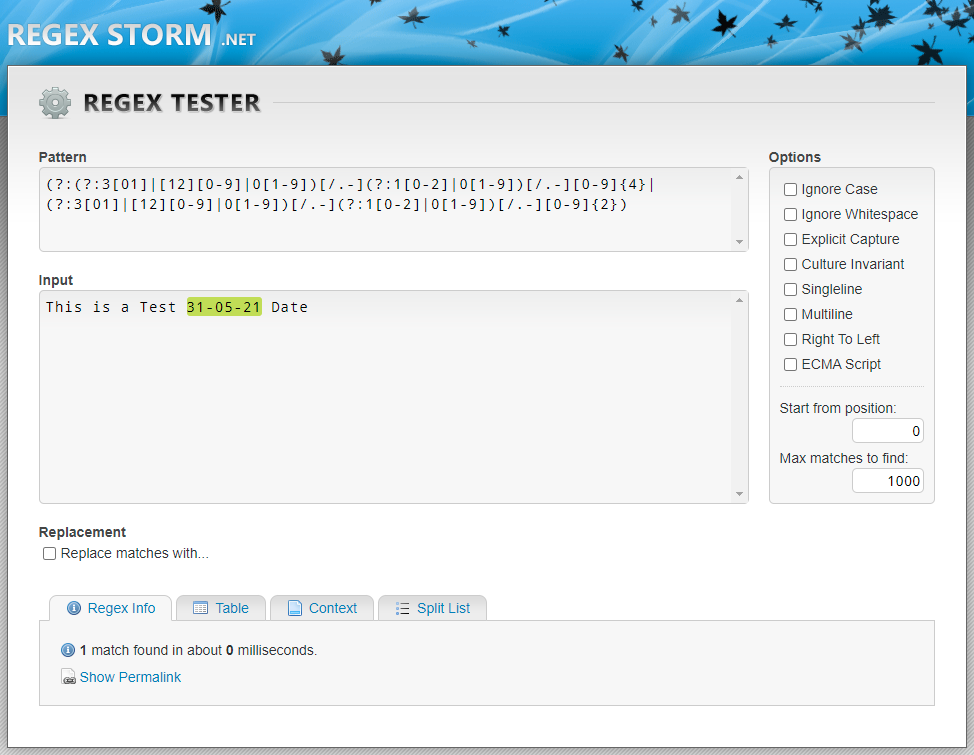Click the Replacement section label
The width and height of the screenshot is (974, 755).
82,532
